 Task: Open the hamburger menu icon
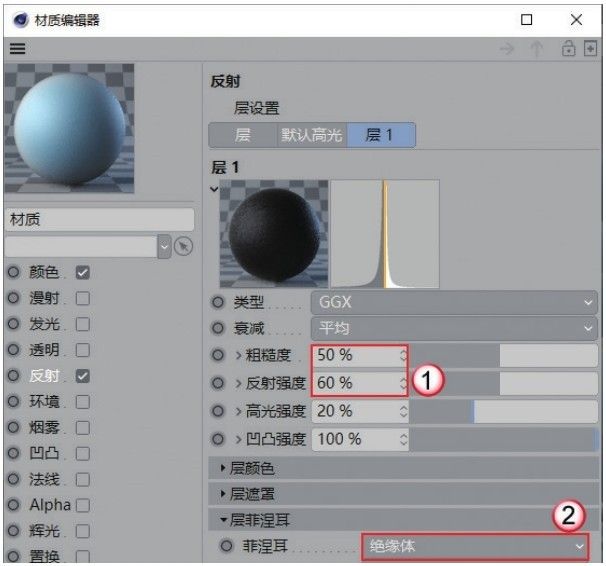(x=18, y=49)
